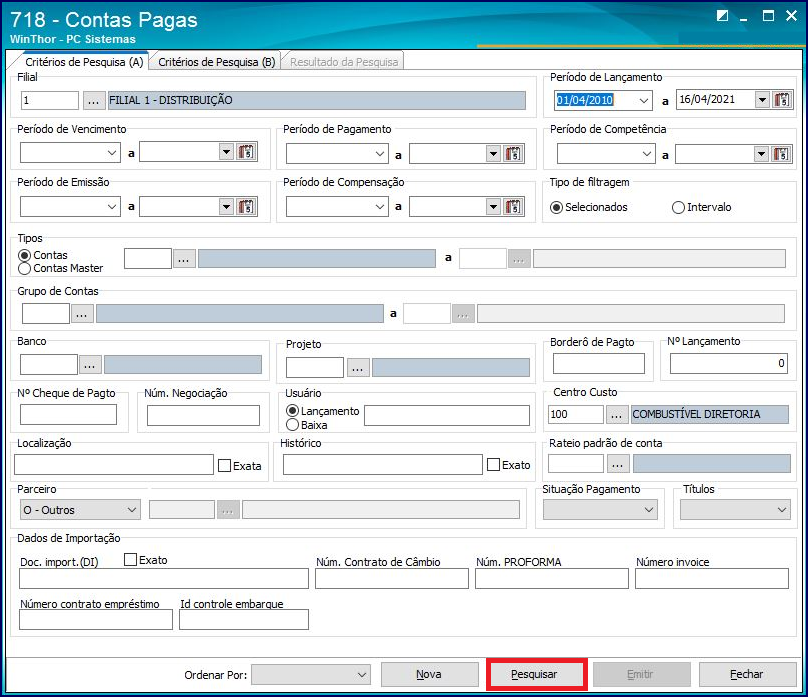Enable Exato checkbox for Histórico
This screenshot has height=697, width=808.
[x=493, y=465]
